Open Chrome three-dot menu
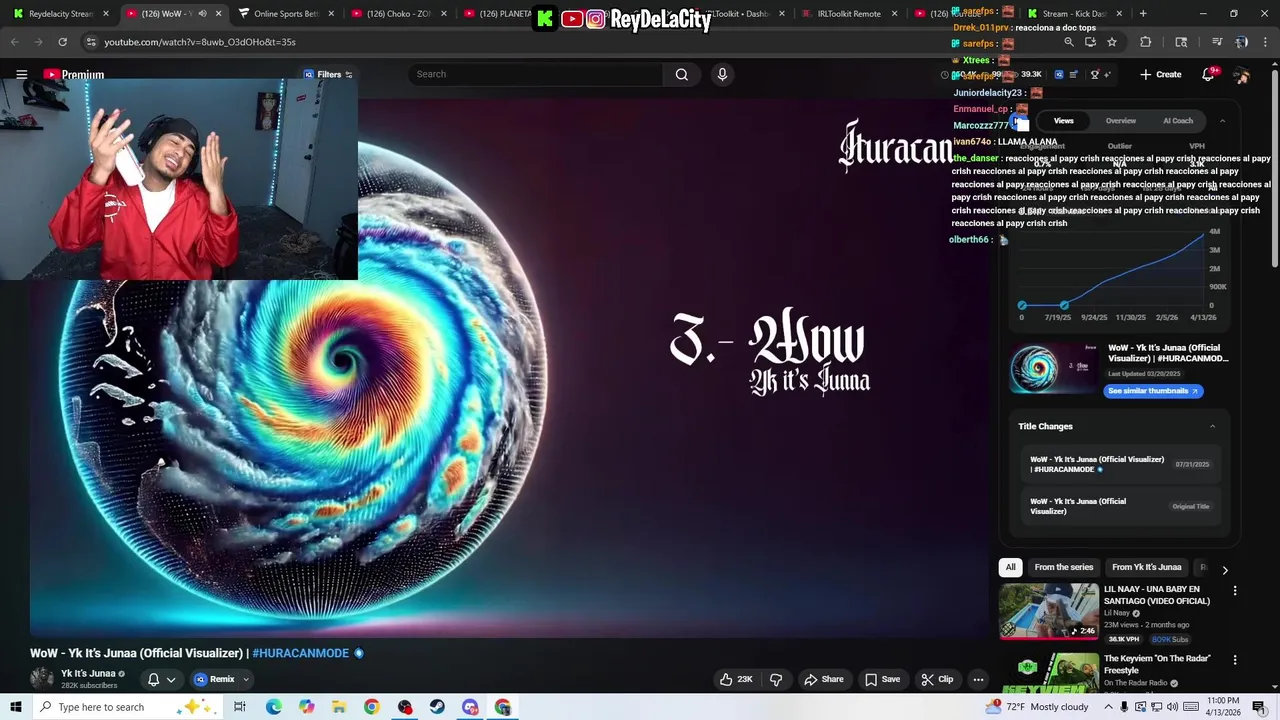 (x=1265, y=42)
